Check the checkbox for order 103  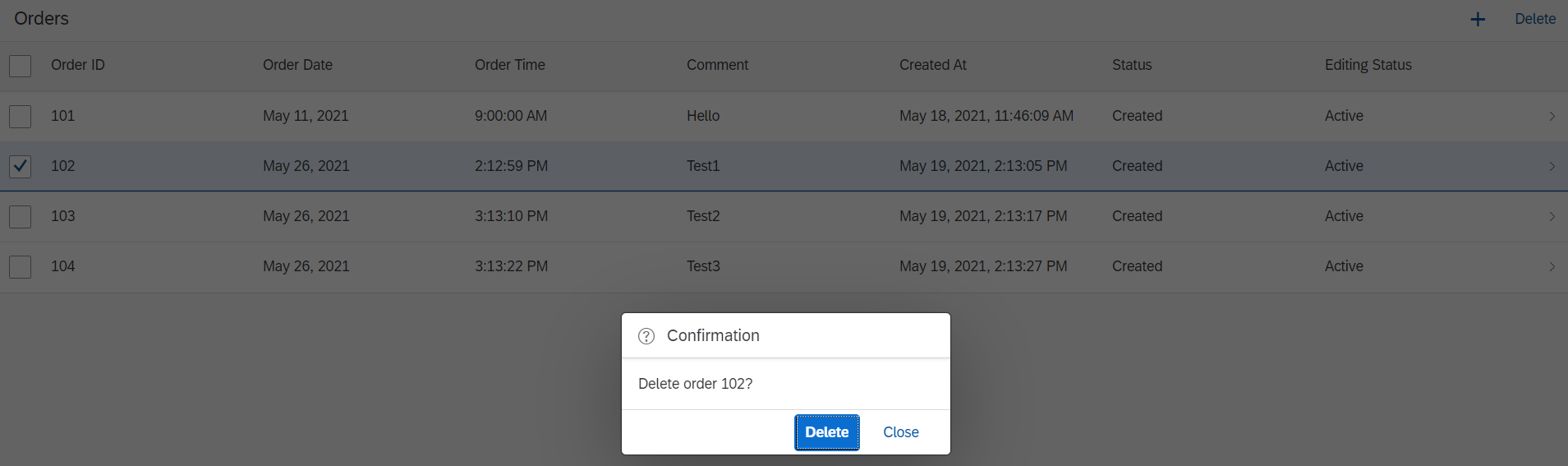[x=21, y=217]
